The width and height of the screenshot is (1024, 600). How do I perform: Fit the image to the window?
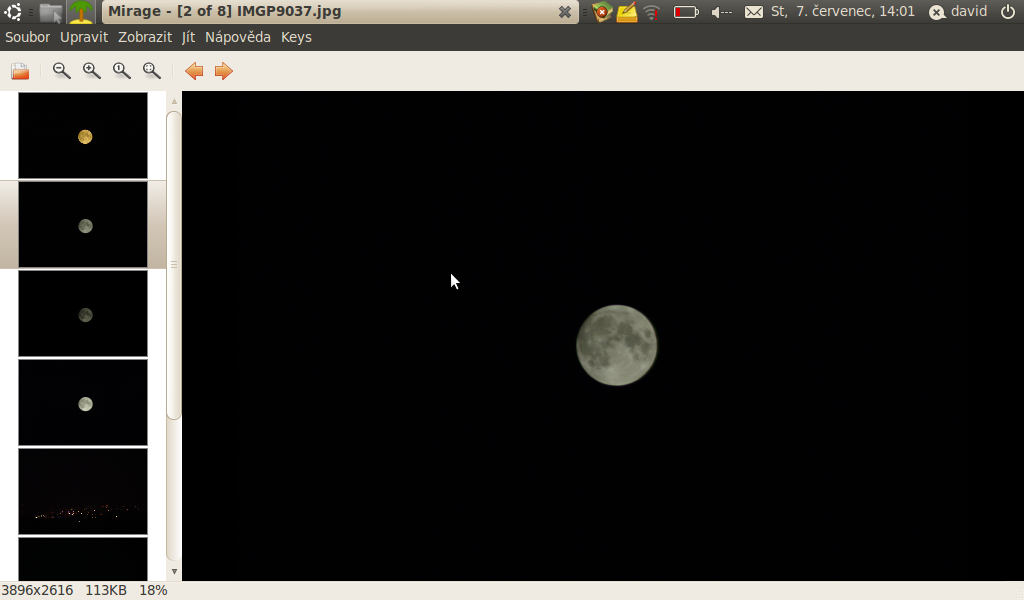(x=152, y=71)
